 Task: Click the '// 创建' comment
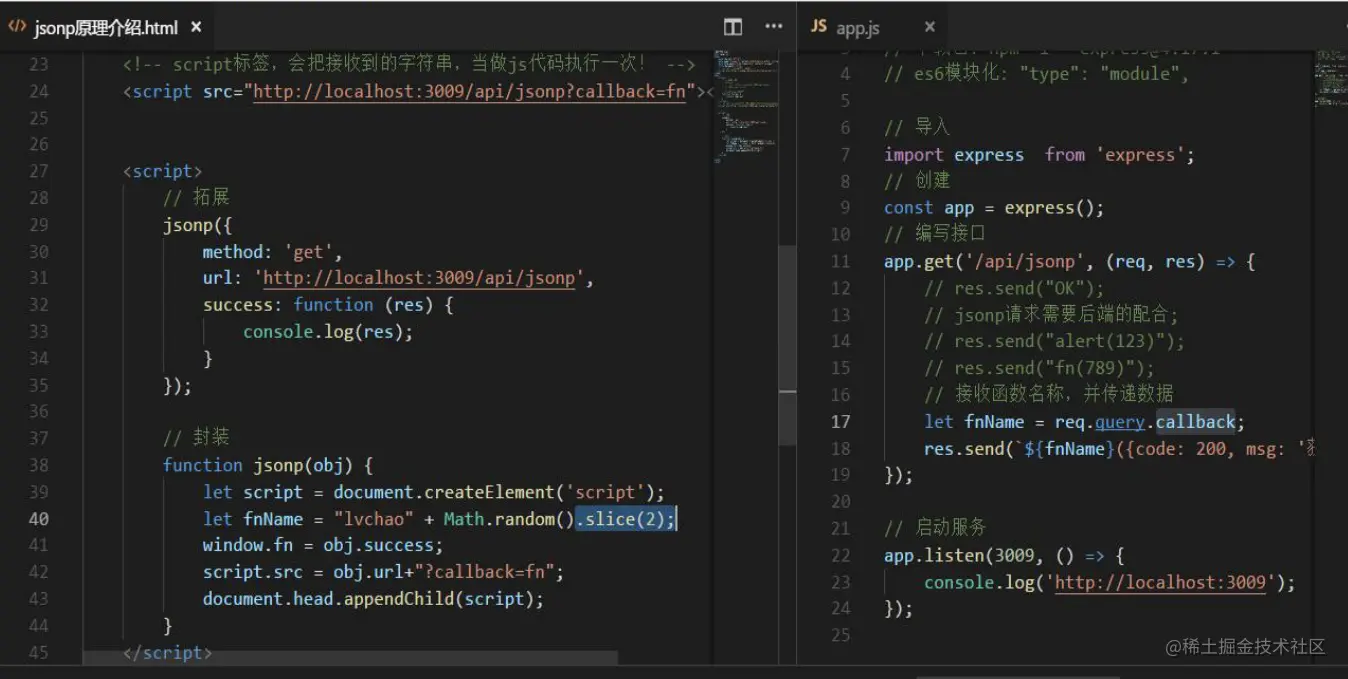click(x=917, y=181)
